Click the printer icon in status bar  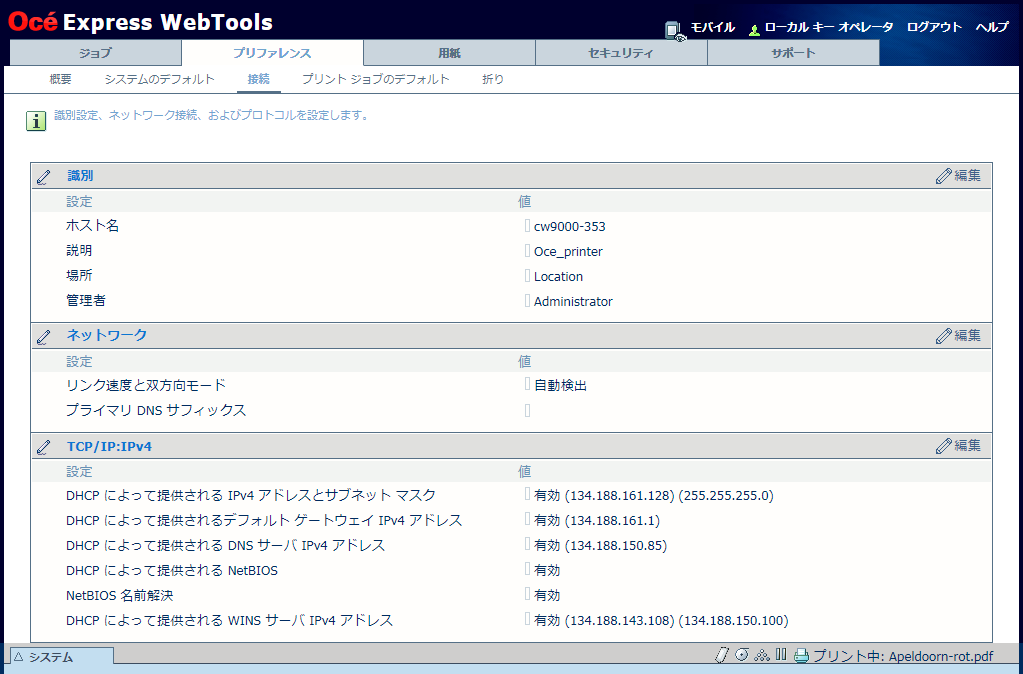801,656
